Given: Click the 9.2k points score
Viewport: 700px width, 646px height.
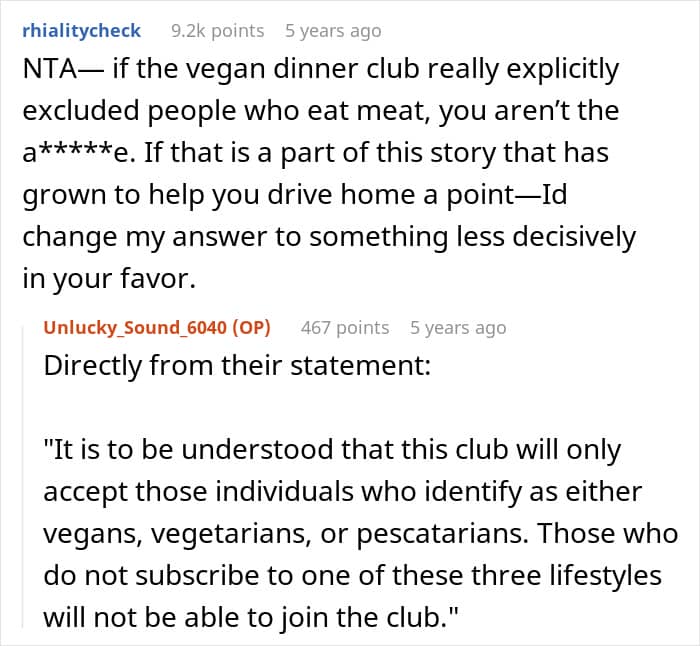Looking at the screenshot, I should pyautogui.click(x=217, y=31).
